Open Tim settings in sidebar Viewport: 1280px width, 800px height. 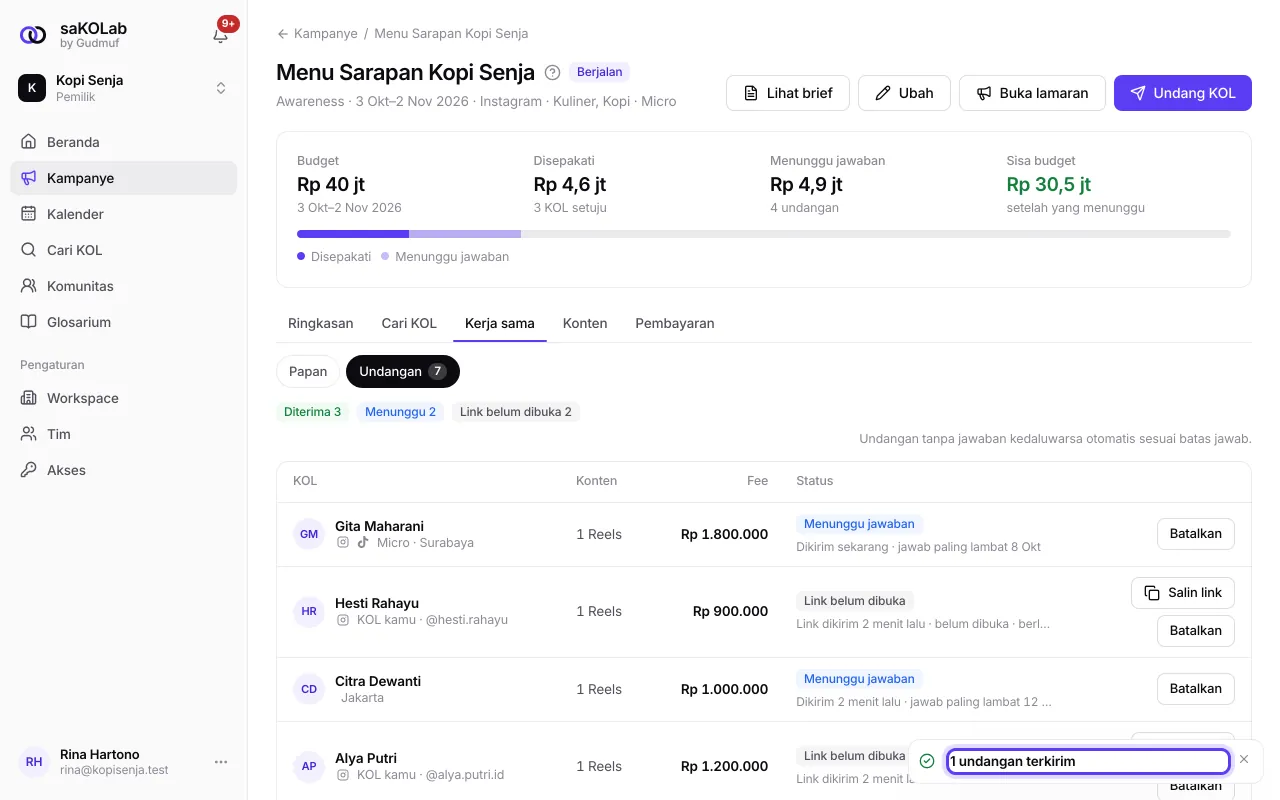(123, 434)
